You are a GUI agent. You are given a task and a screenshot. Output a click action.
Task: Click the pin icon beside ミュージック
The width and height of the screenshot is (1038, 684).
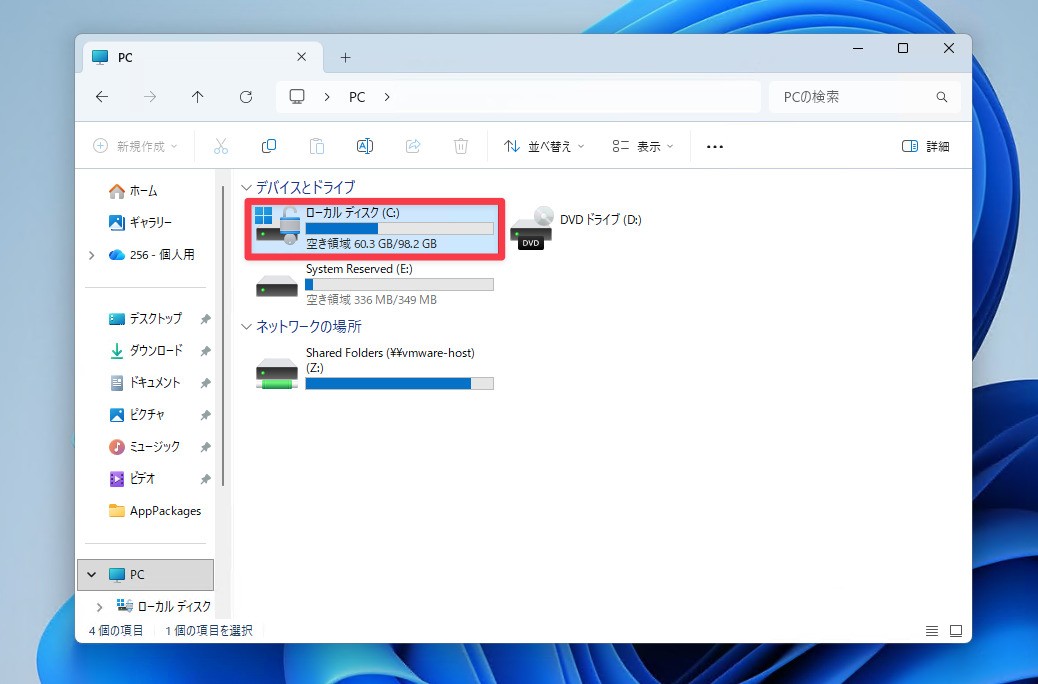(205, 447)
